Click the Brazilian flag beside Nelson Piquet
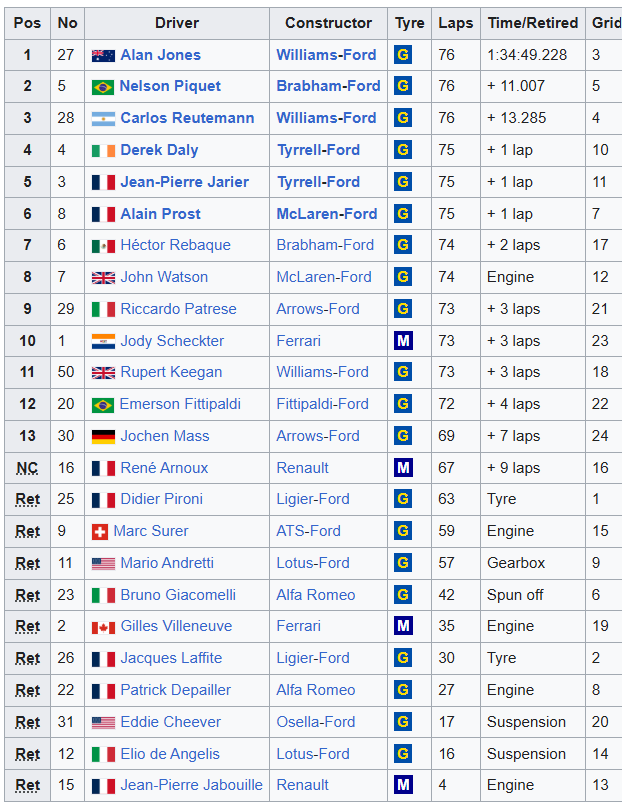The height and width of the screenshot is (802, 622). coord(103,87)
